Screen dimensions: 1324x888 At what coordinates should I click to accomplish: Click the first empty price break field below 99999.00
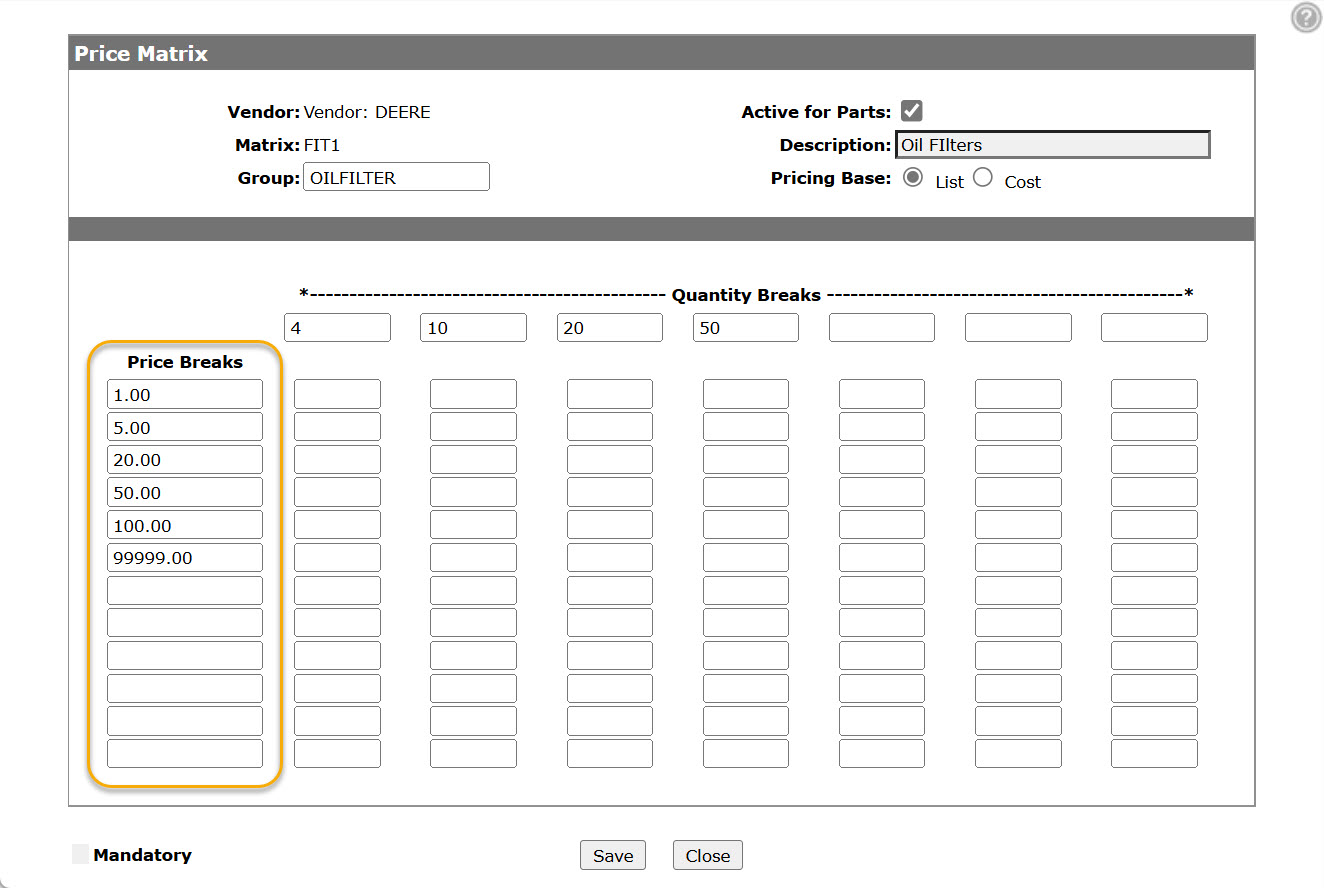[x=185, y=590]
